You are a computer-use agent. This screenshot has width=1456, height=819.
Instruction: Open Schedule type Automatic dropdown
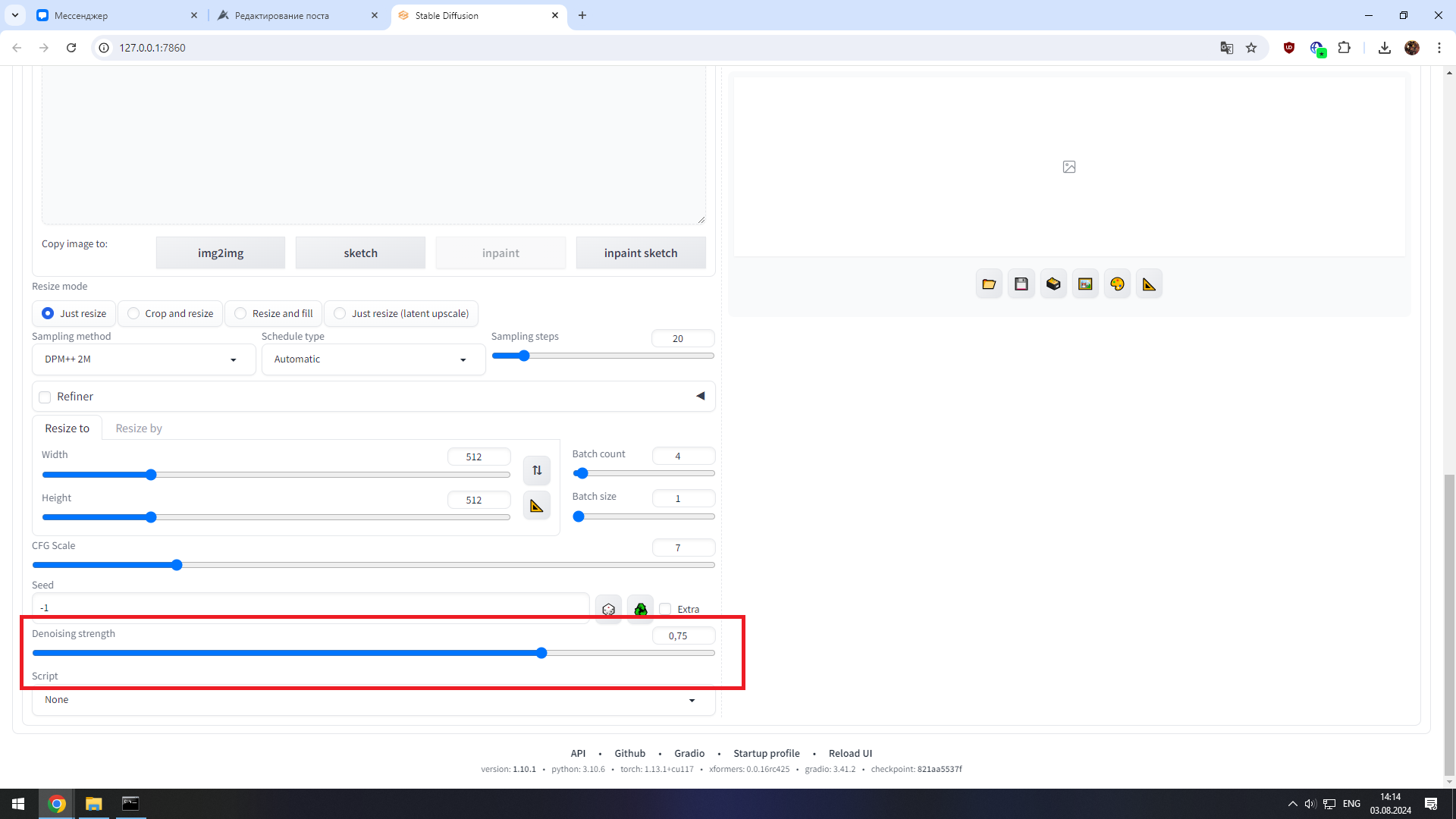(372, 359)
